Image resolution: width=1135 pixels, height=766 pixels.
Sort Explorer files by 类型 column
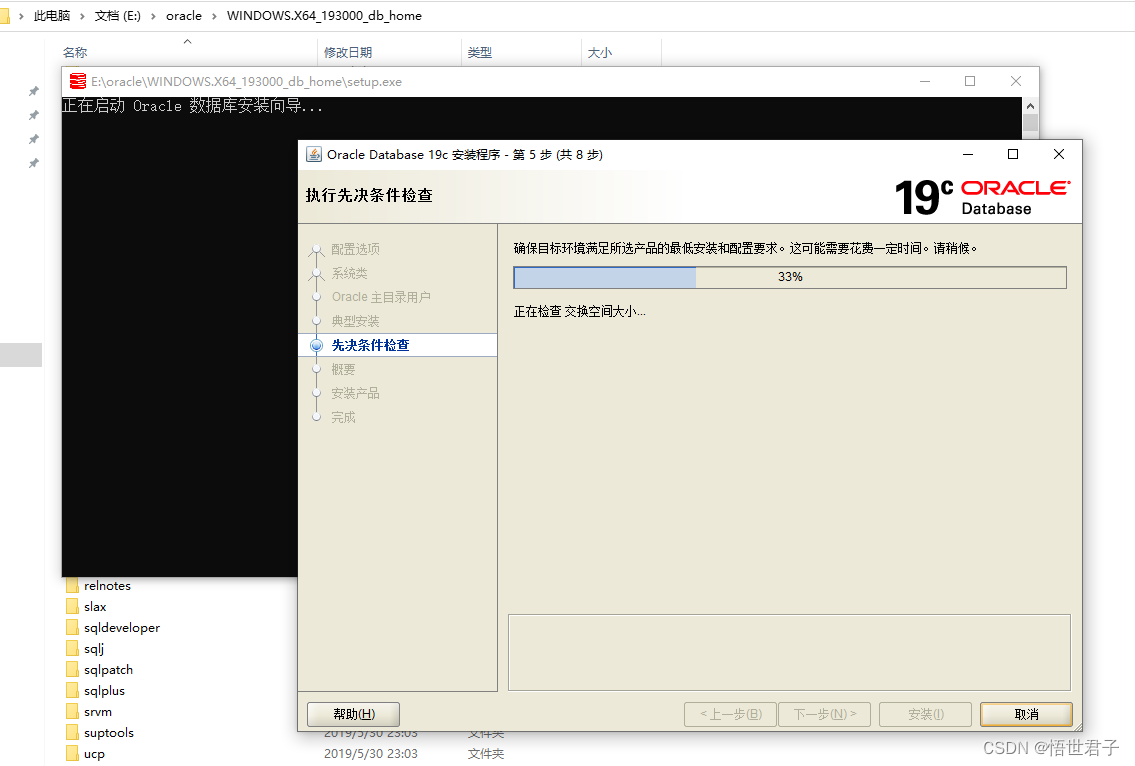tap(479, 52)
